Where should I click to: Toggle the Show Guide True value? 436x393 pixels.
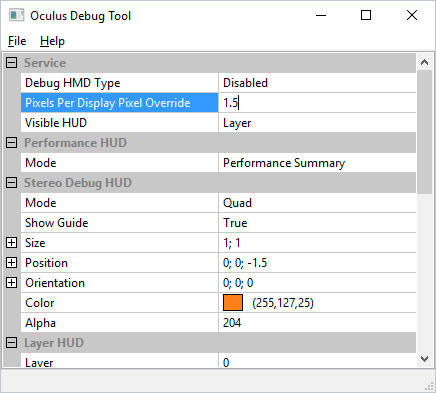point(317,223)
